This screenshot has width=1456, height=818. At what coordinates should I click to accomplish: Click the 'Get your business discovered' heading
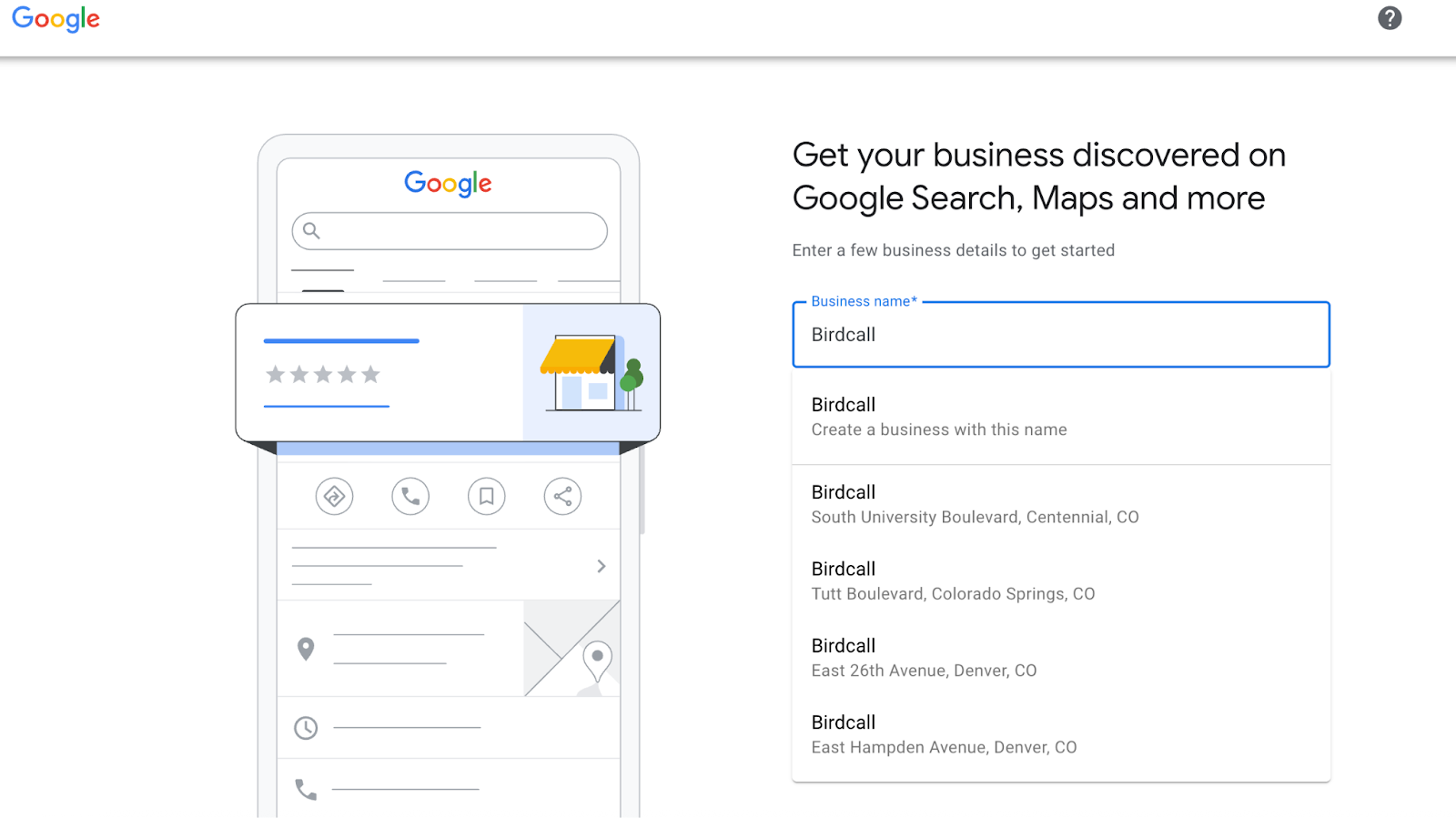pyautogui.click(x=1038, y=177)
